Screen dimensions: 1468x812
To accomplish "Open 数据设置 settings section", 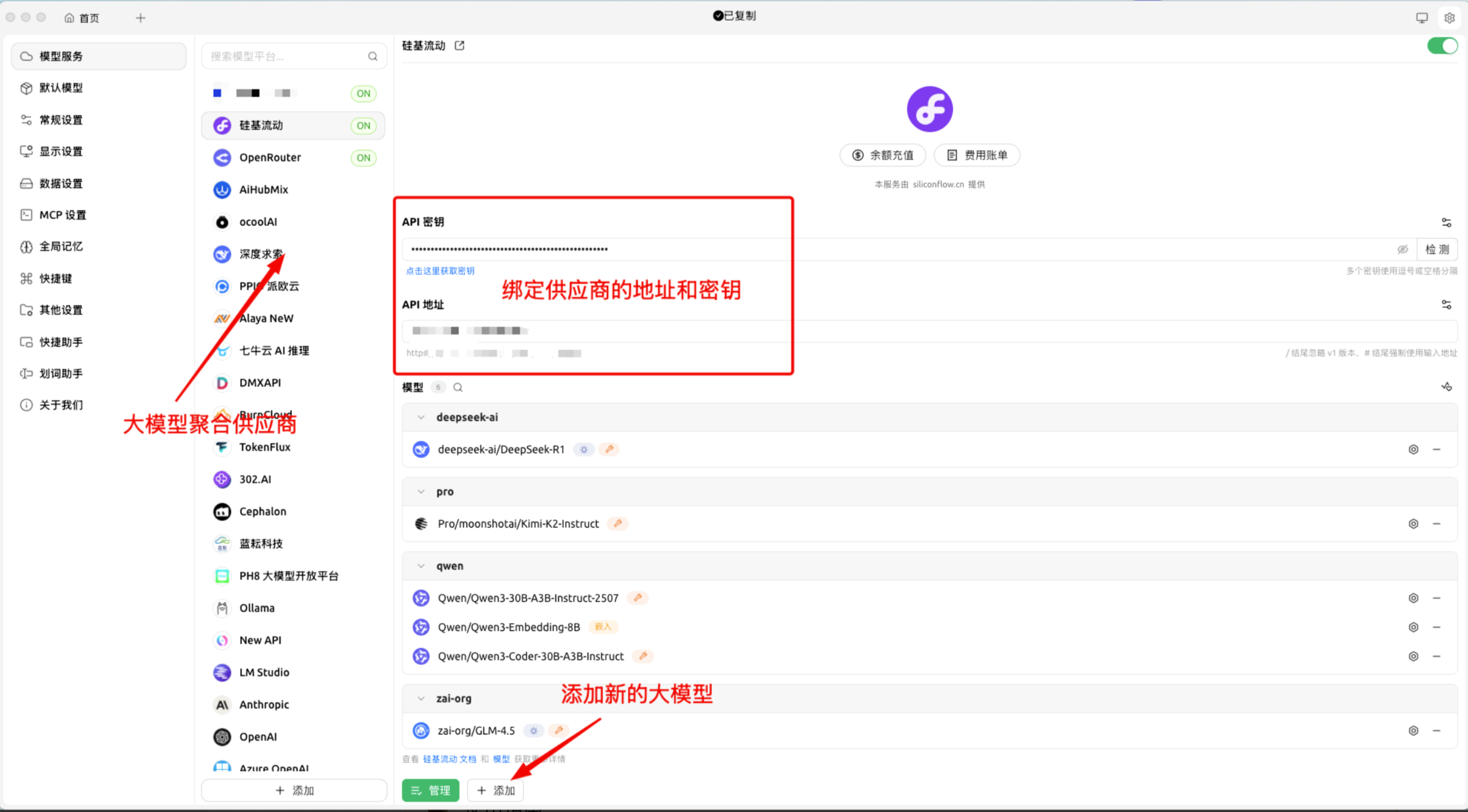I will click(99, 183).
